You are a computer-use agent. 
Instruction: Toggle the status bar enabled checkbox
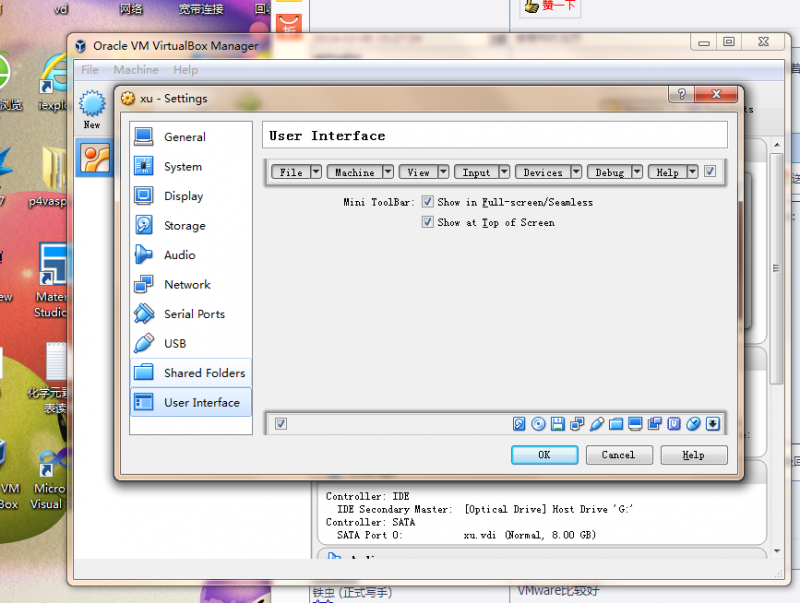click(281, 424)
